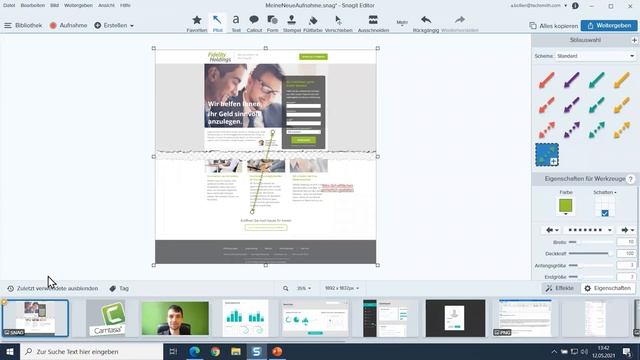Image resolution: width=640 pixels, height=360 pixels.
Task: Open the Hilfe menu
Action: click(x=125, y=5)
